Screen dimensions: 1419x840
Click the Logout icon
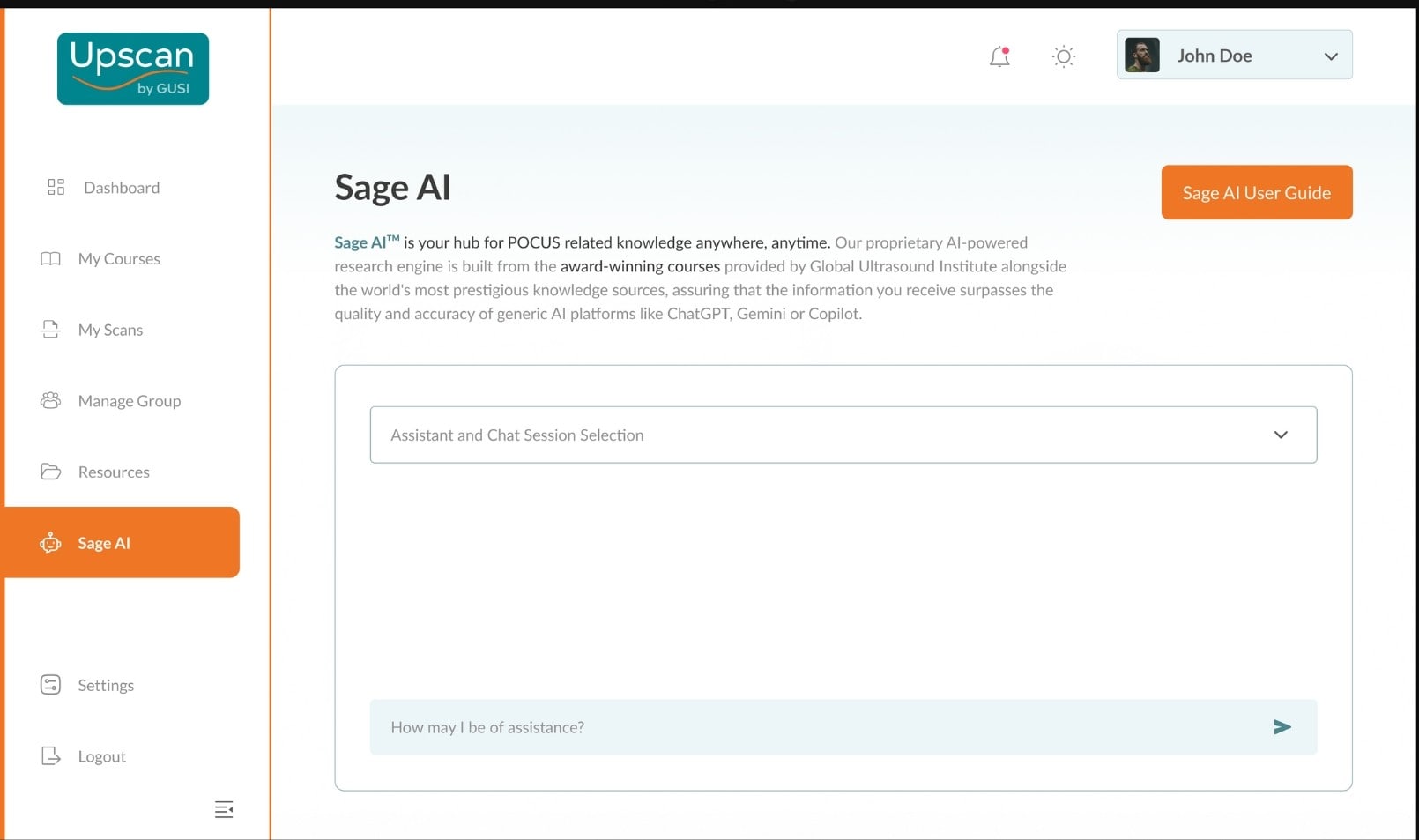50,755
